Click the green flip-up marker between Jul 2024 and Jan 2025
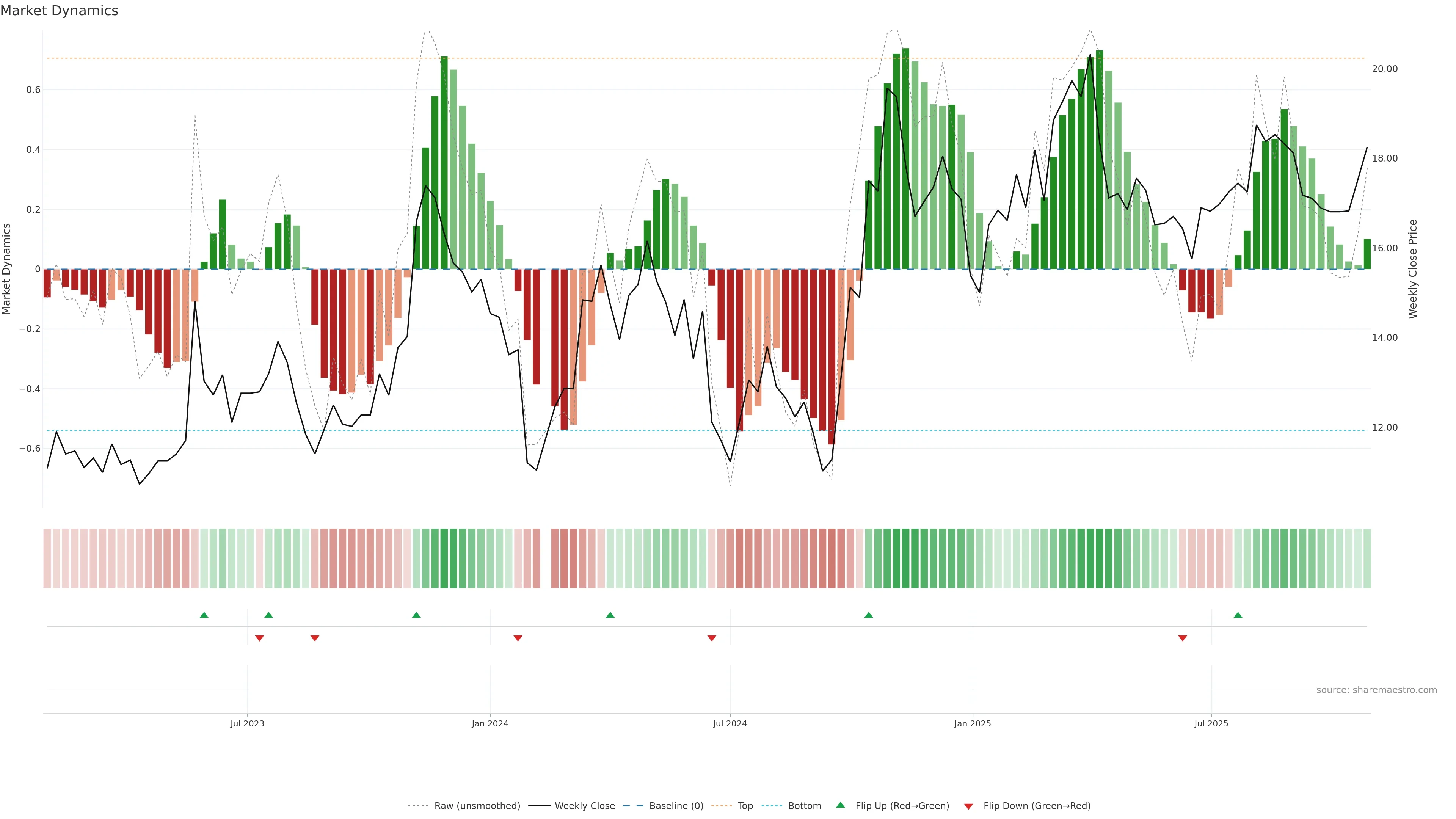Viewport: 1456px width, 819px height. (869, 615)
